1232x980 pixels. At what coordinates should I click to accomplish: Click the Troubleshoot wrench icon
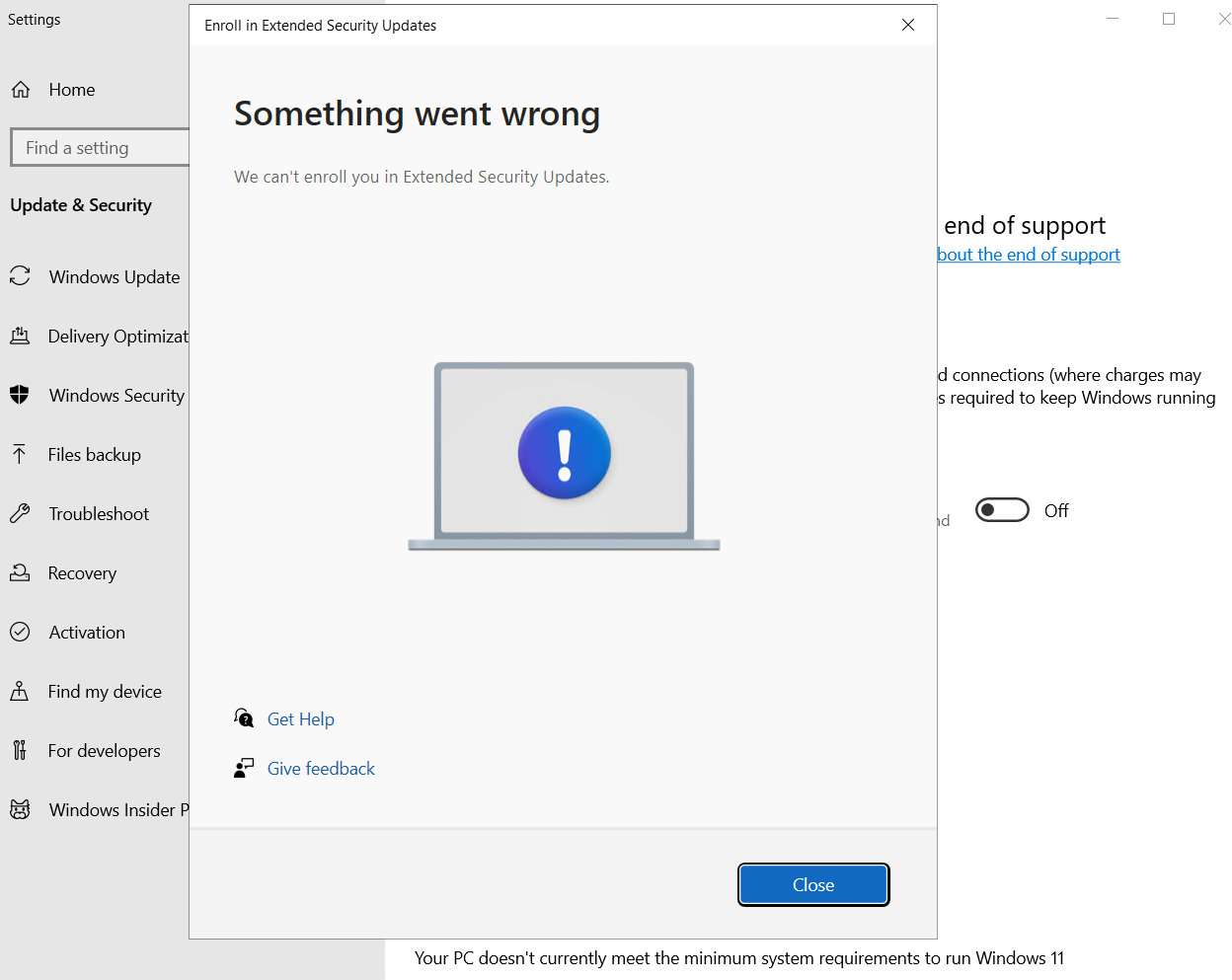pyautogui.click(x=20, y=513)
